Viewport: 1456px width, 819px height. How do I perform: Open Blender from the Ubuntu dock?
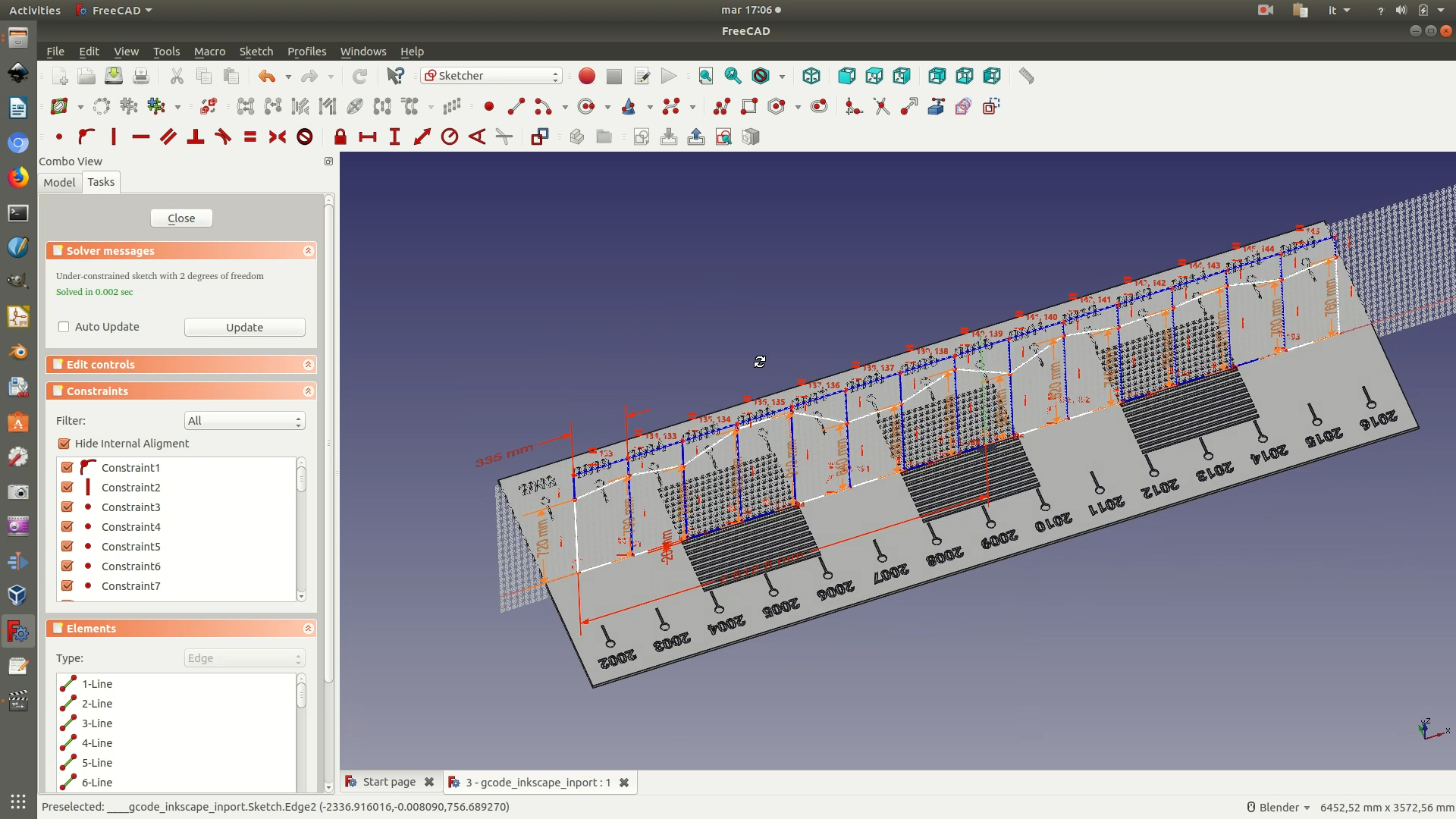coord(18,352)
